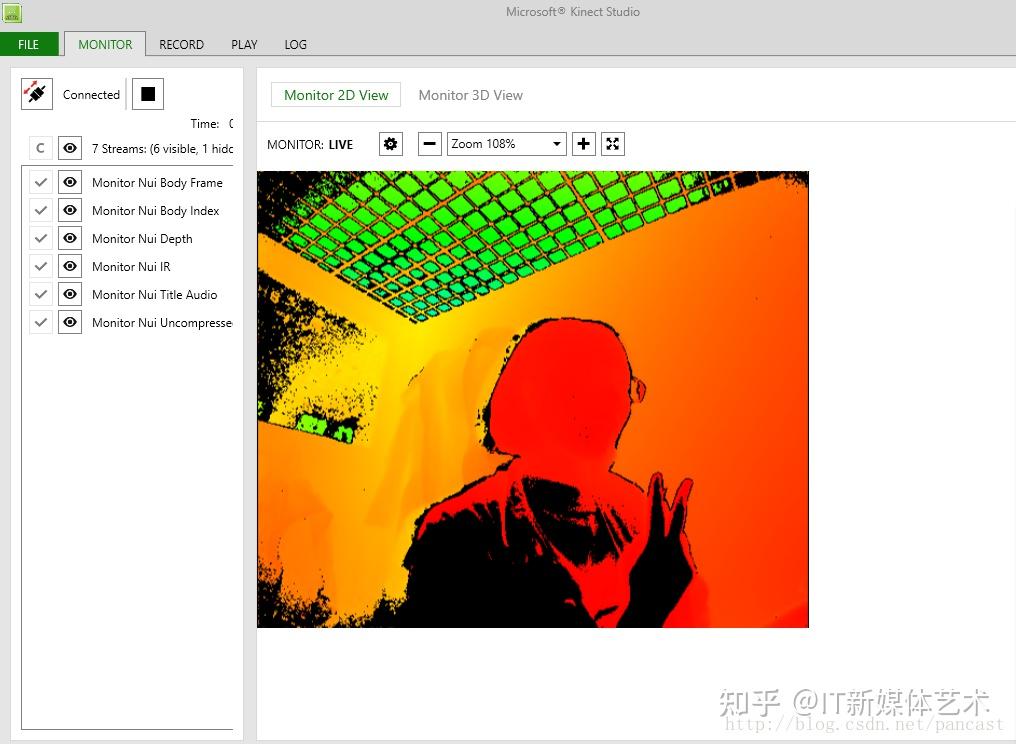Uncheck the Monitor Nui IR stream
Viewport: 1016px width, 744px height.
pyautogui.click(x=41, y=266)
